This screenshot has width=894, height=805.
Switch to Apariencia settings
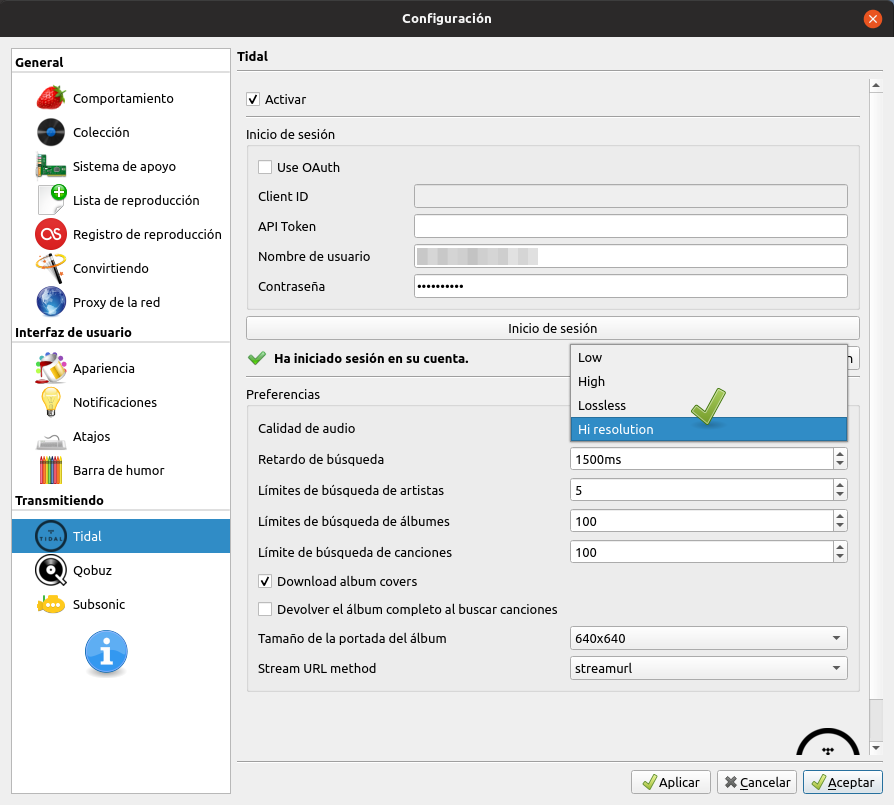pos(121,368)
